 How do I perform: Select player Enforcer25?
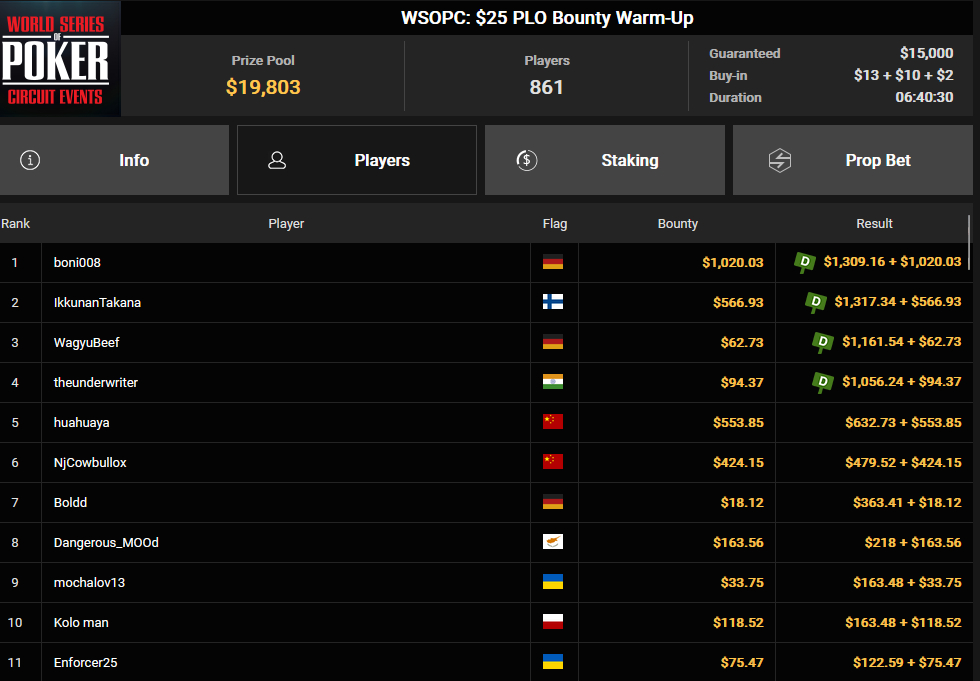tap(86, 662)
